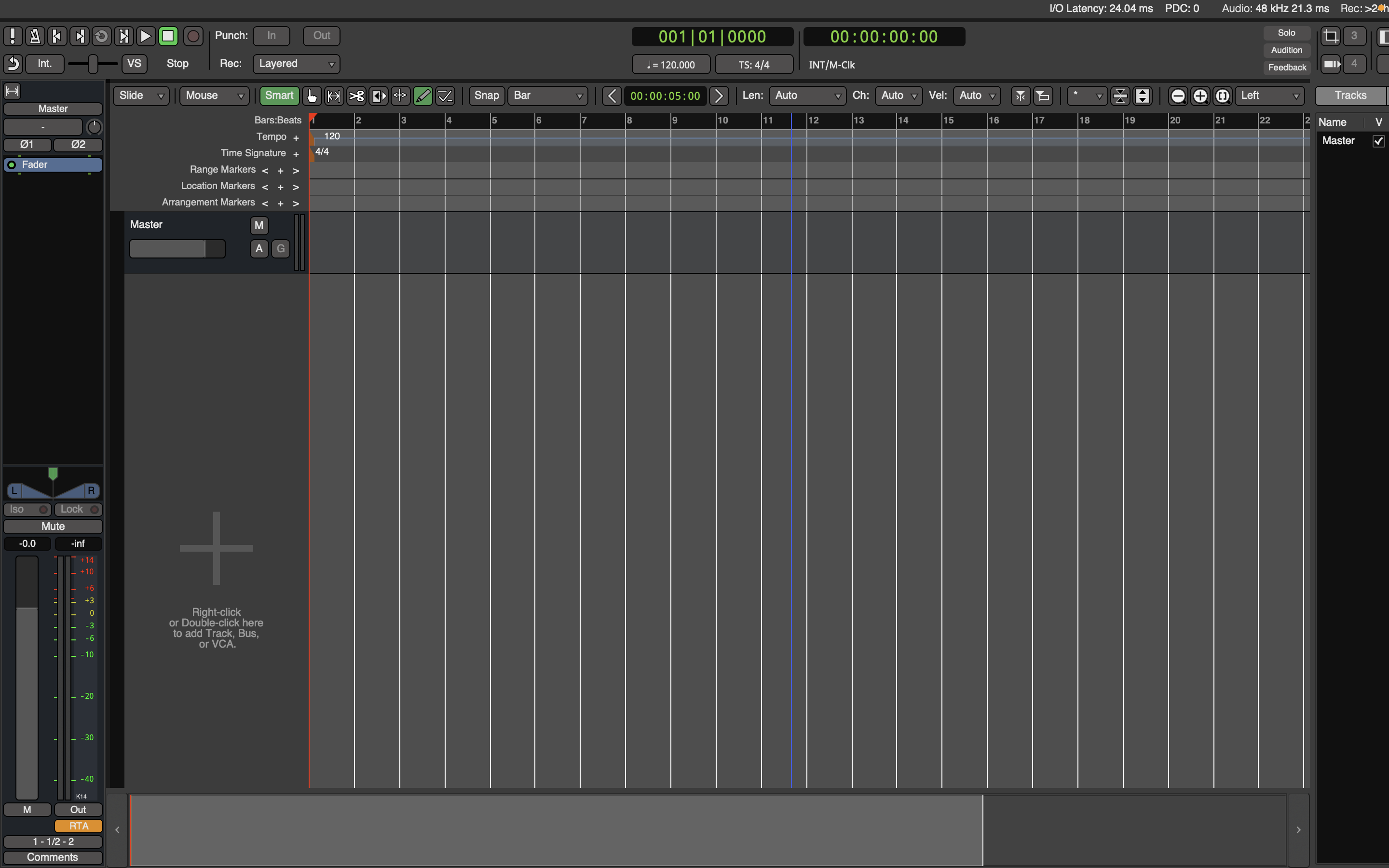This screenshot has height=868, width=1389.
Task: Start playback with the Play button
Action: [146, 36]
